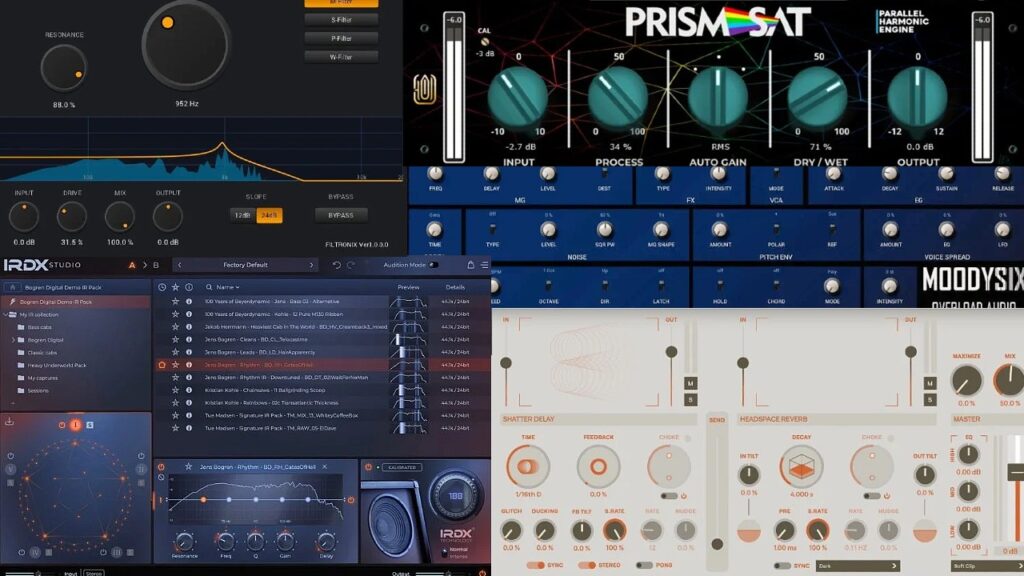Image resolution: width=1024 pixels, height=576 pixels.
Task: Select the W-Filter type in Filtronix
Action: click(x=341, y=57)
